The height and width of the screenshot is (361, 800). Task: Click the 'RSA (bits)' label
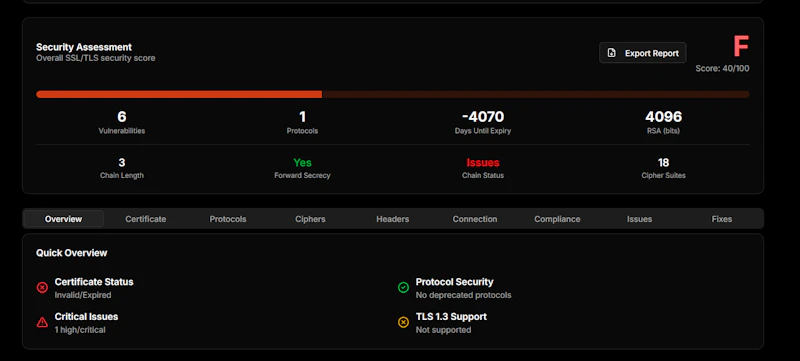pos(663,131)
